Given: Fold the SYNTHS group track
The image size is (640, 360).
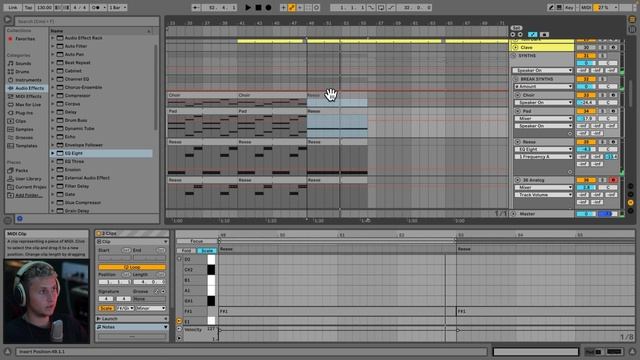Looking at the screenshot, I should (514, 56).
